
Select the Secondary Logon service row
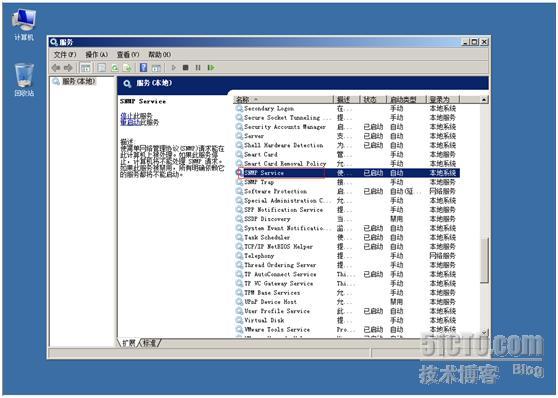[347, 108]
